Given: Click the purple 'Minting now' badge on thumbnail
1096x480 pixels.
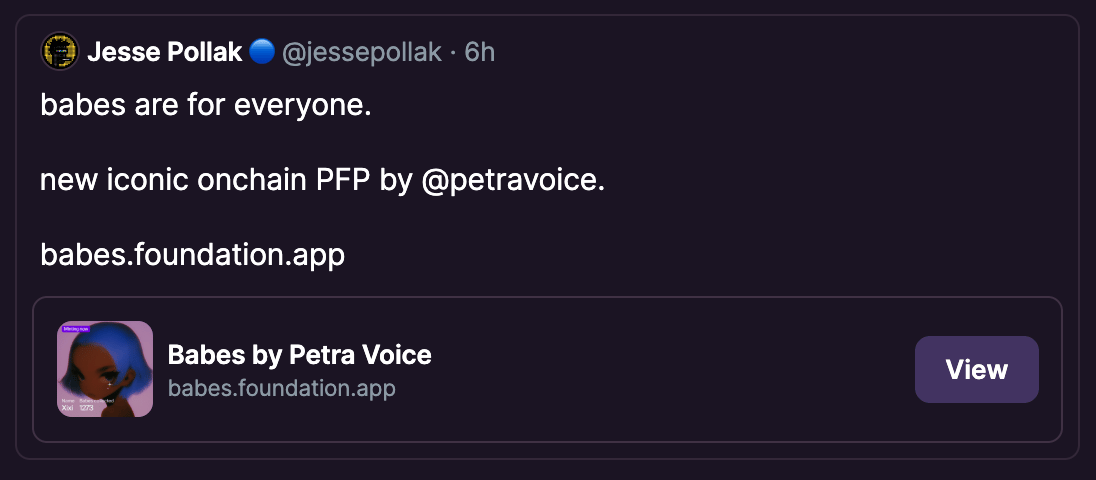Looking at the screenshot, I should 76,327.
